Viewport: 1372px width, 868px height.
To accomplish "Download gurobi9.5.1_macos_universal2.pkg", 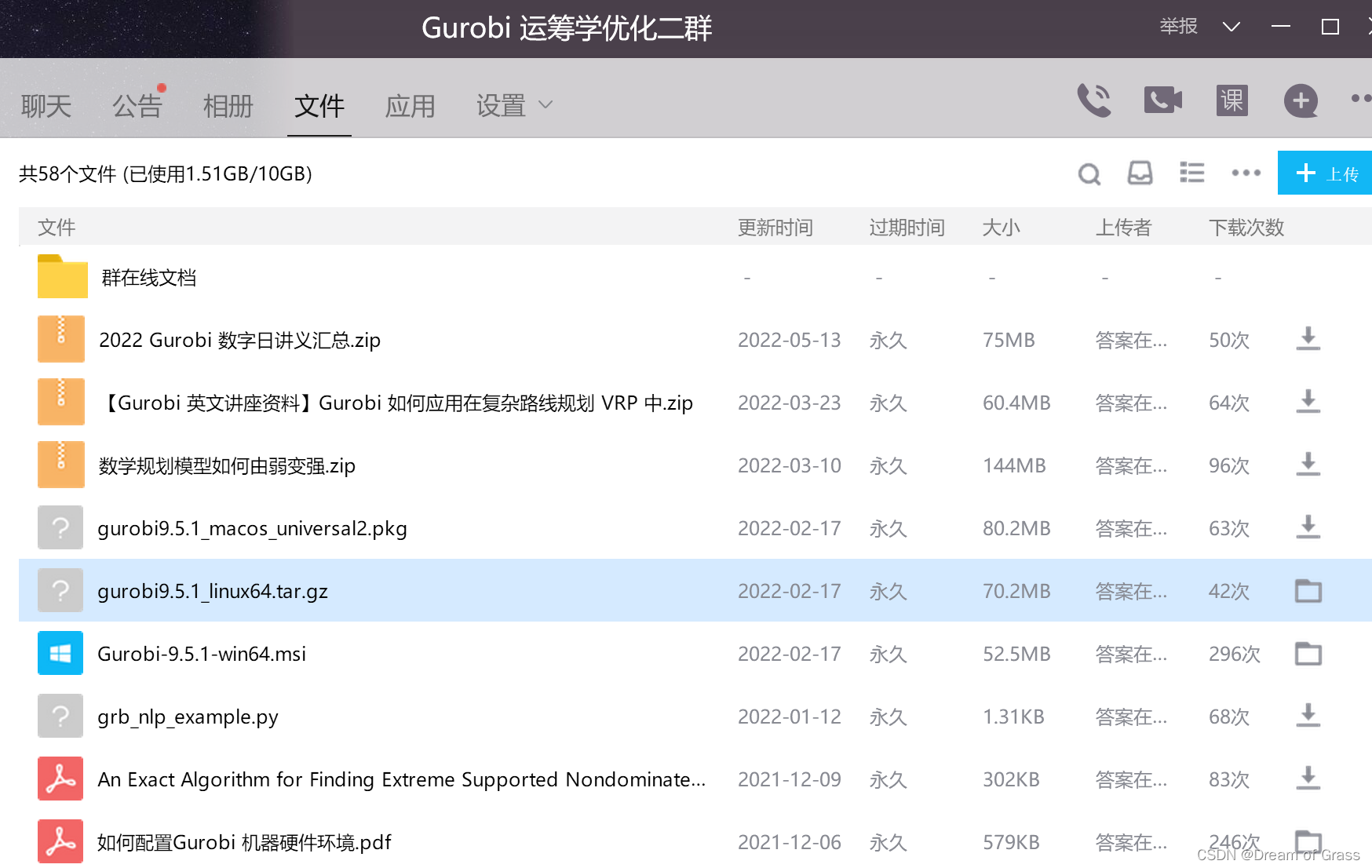I will (1308, 527).
